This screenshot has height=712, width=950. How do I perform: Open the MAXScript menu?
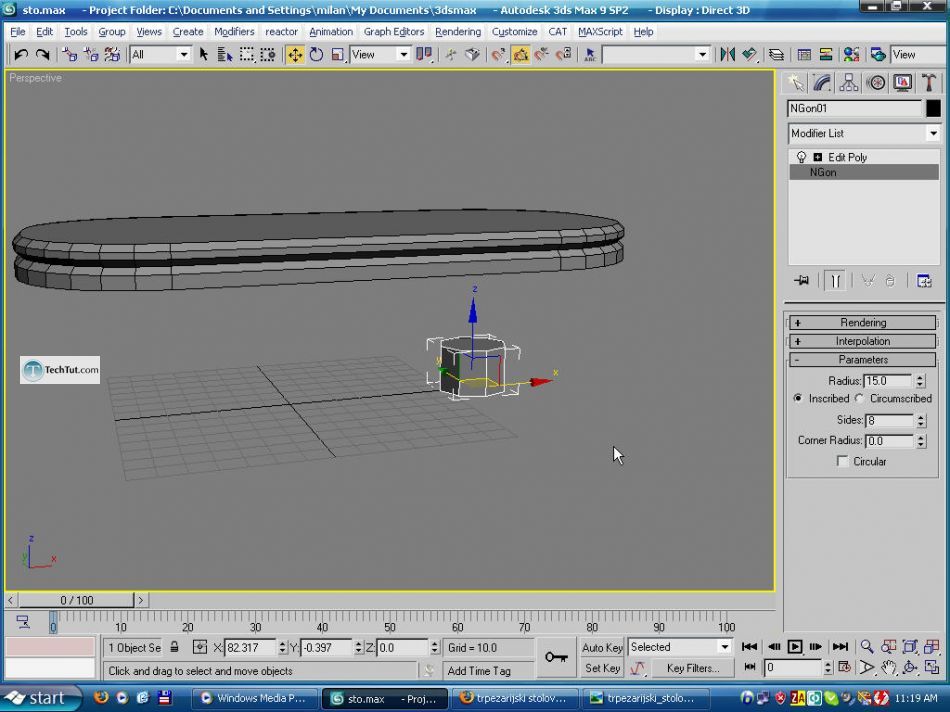point(600,32)
